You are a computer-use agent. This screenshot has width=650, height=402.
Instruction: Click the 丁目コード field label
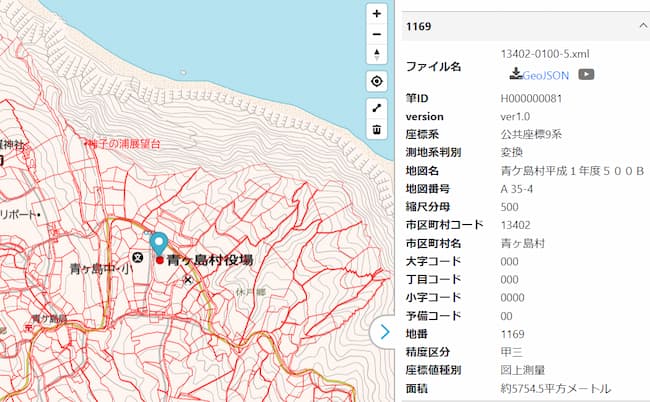click(x=433, y=279)
